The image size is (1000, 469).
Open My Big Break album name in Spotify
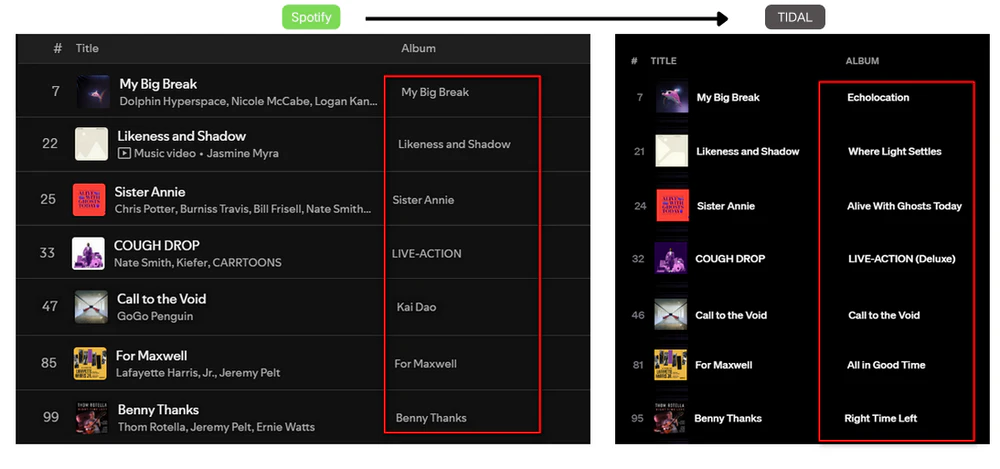point(435,92)
